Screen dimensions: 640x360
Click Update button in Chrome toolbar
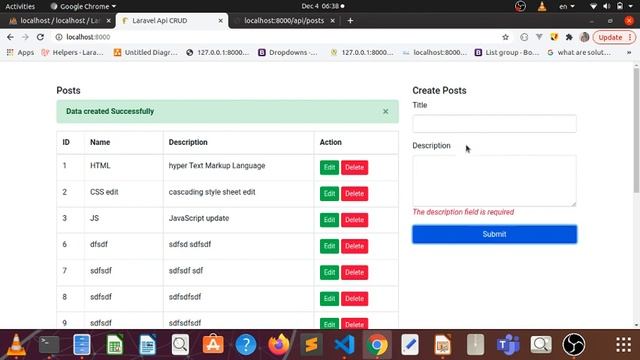(x=610, y=37)
